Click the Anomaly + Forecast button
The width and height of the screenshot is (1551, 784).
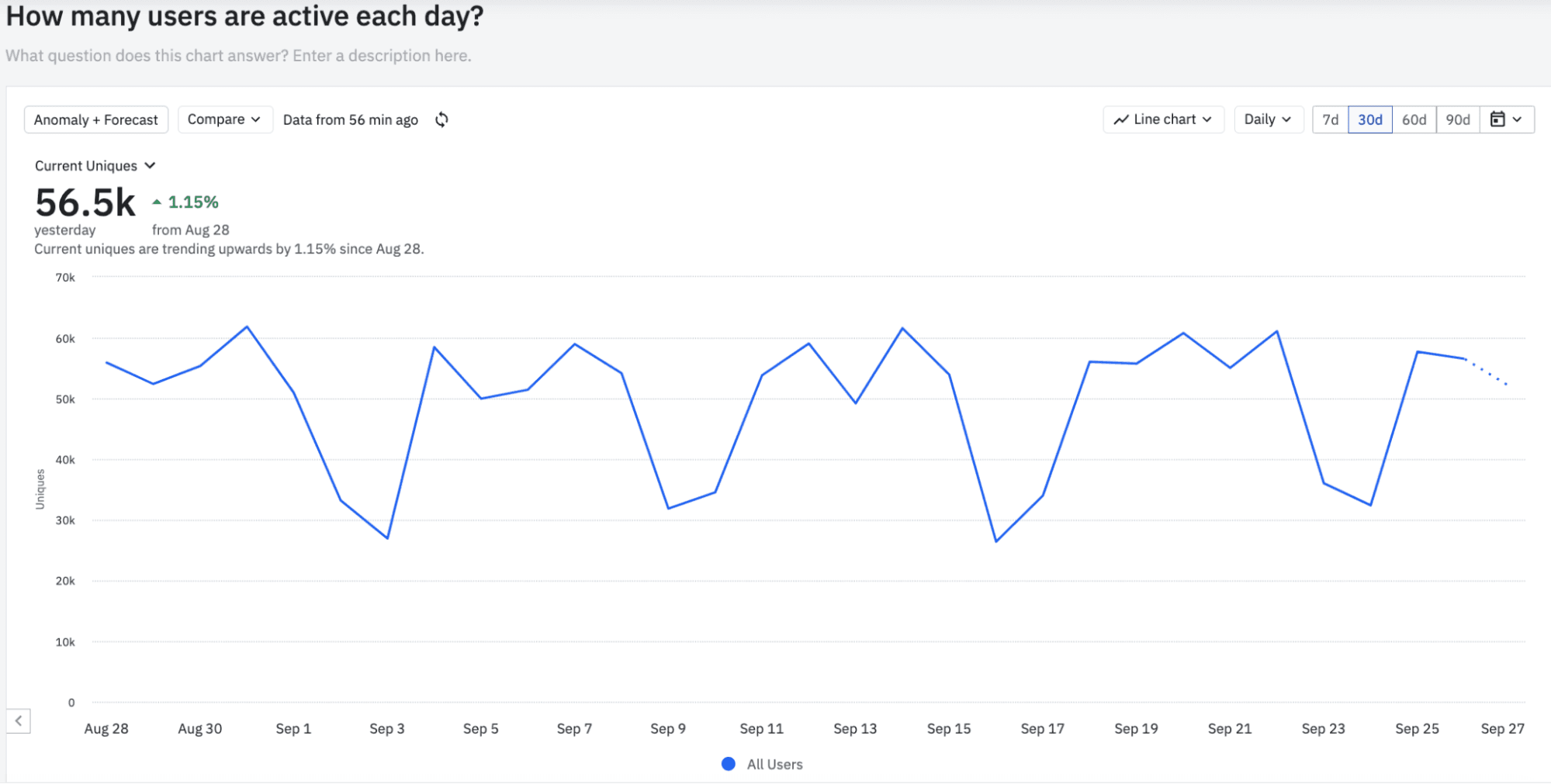coord(95,119)
